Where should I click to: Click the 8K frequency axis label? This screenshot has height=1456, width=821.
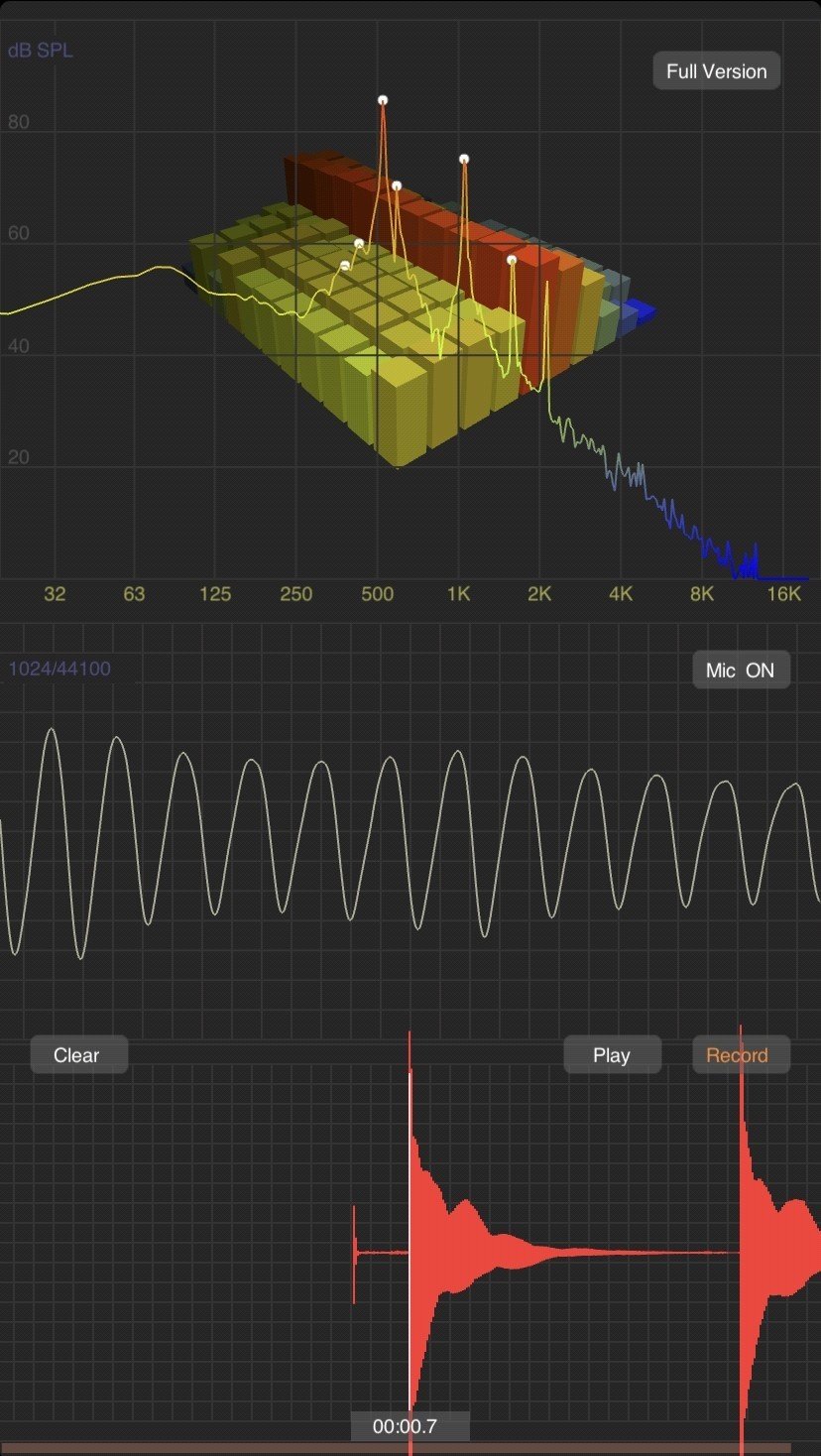pyautogui.click(x=702, y=594)
